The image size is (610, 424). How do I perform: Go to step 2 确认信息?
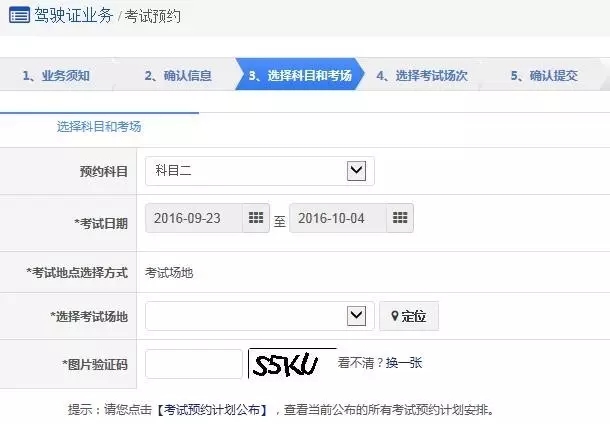177,75
